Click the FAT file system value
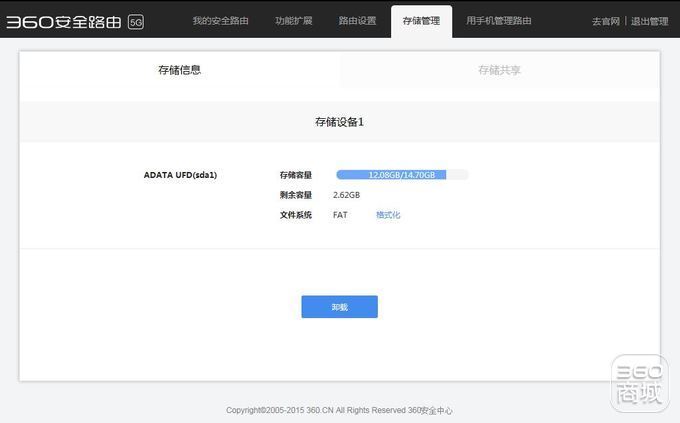 click(340, 215)
